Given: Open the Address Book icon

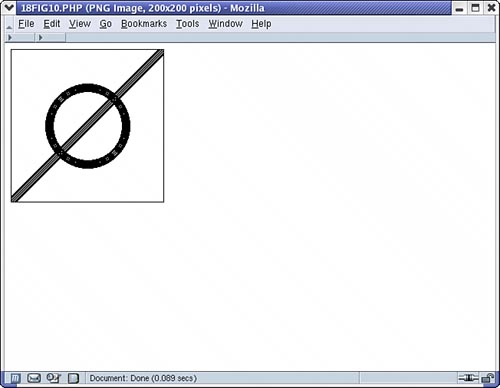Looking at the screenshot, I should 73,378.
